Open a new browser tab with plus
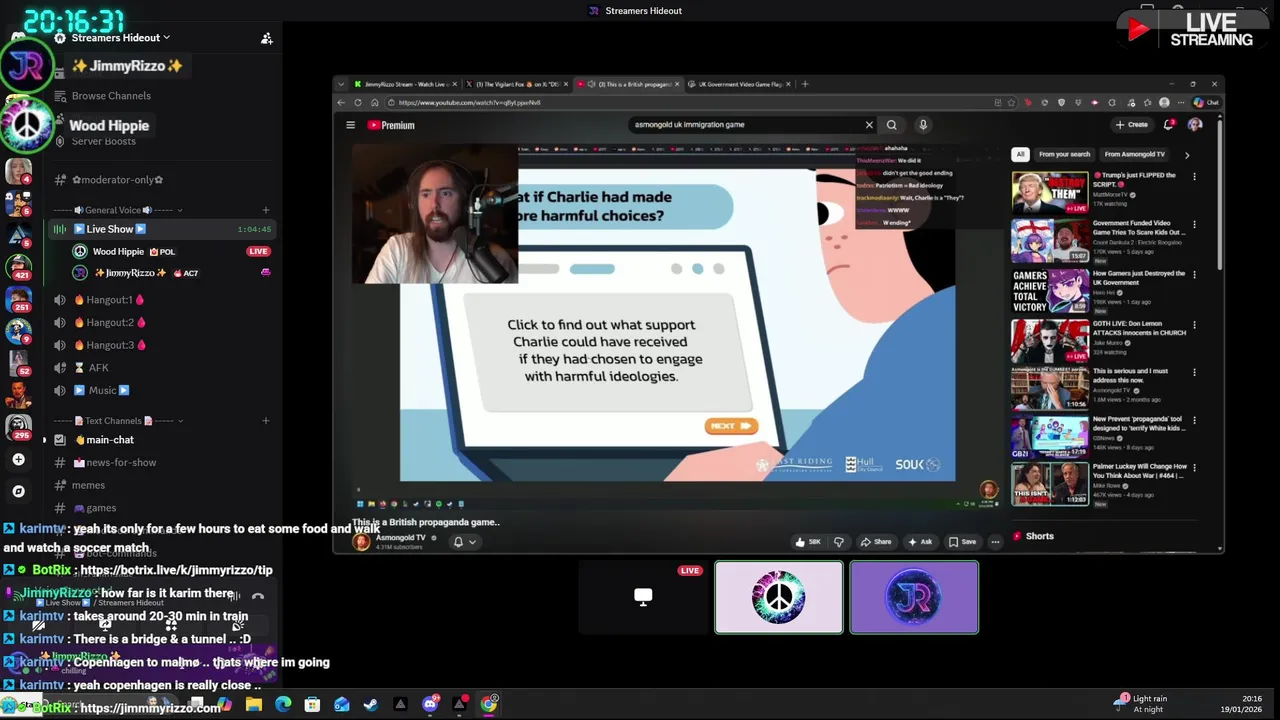 [x=805, y=84]
